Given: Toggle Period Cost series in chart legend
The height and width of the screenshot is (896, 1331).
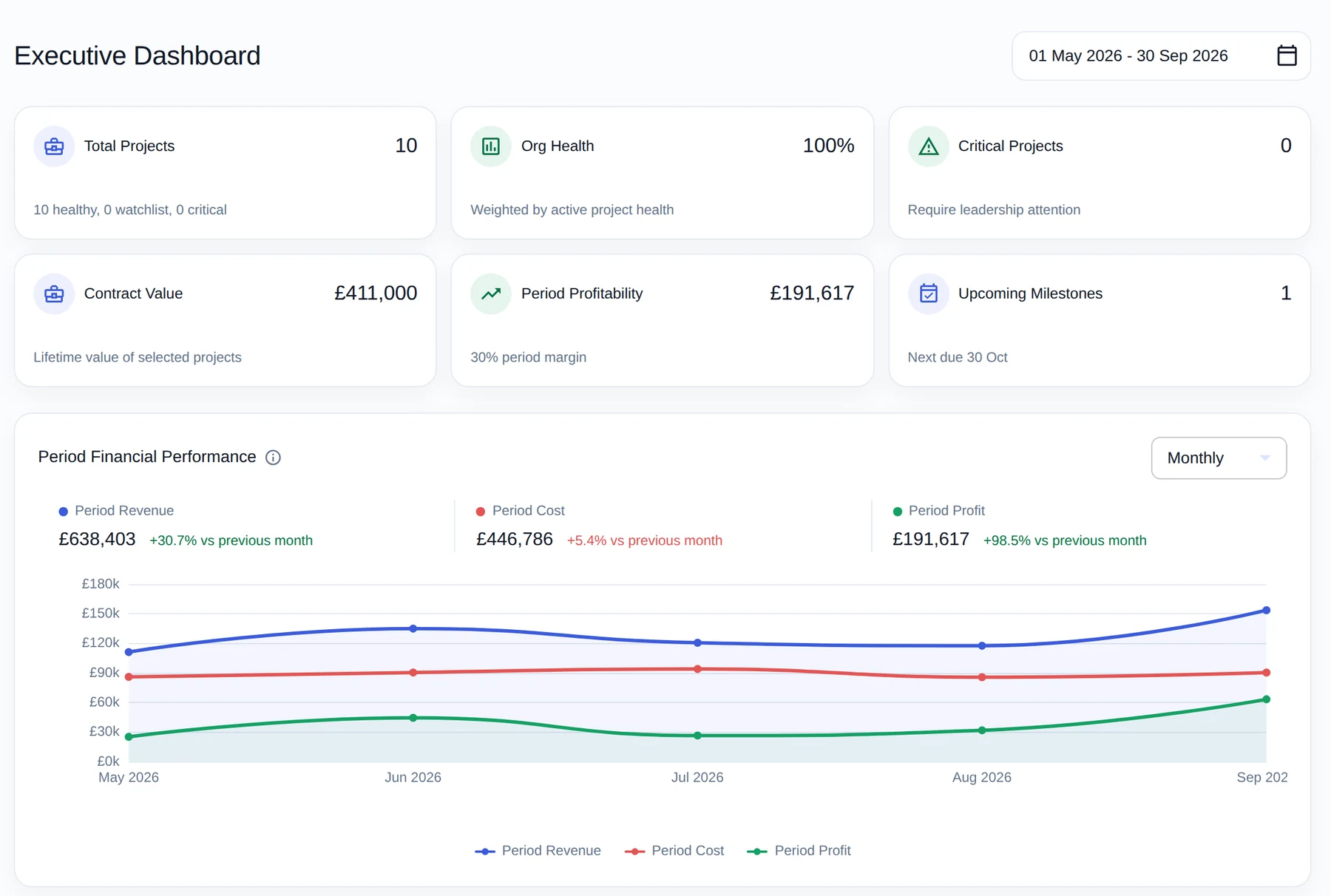Looking at the screenshot, I should click(674, 851).
